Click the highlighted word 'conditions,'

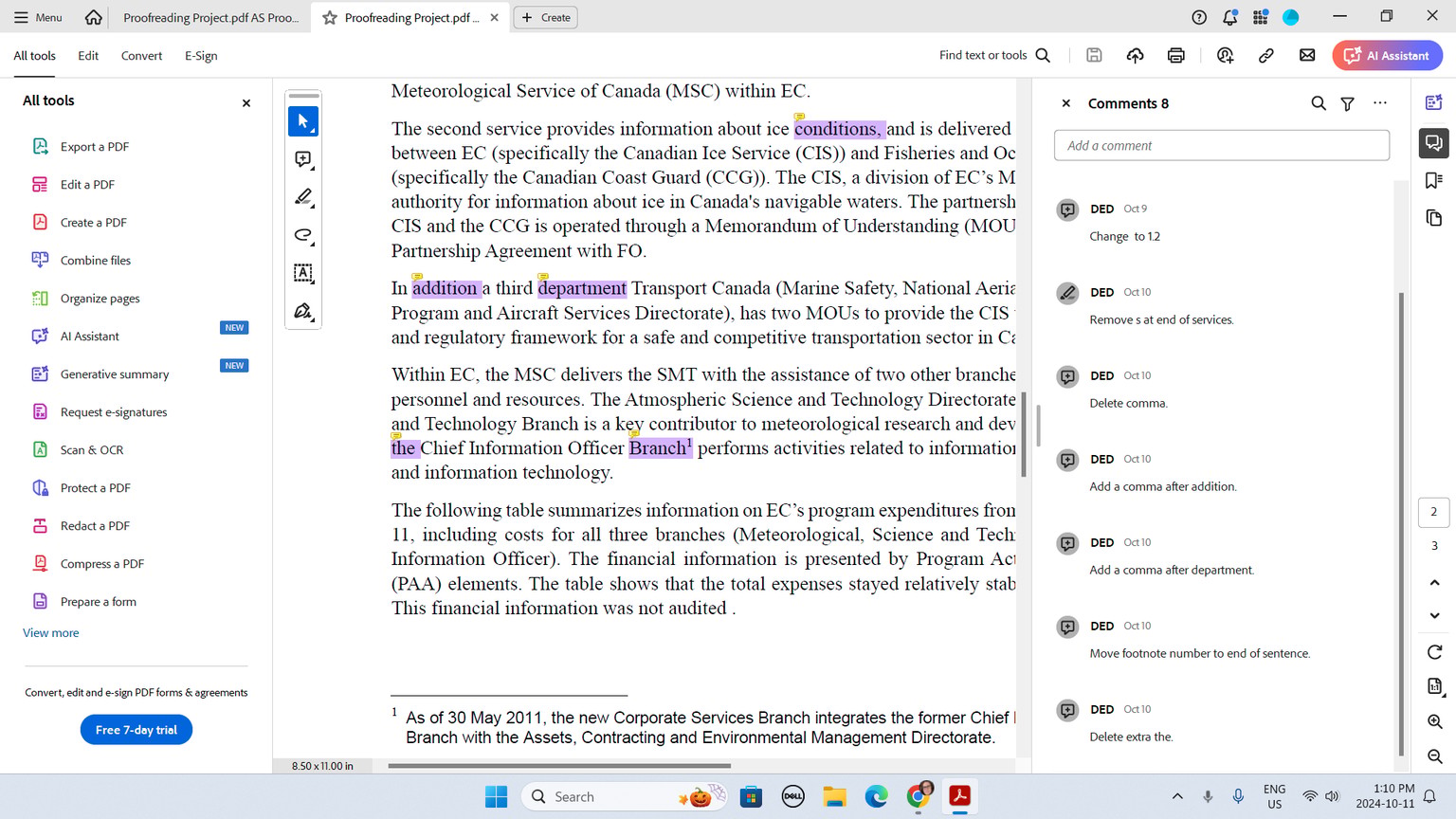[x=839, y=129]
